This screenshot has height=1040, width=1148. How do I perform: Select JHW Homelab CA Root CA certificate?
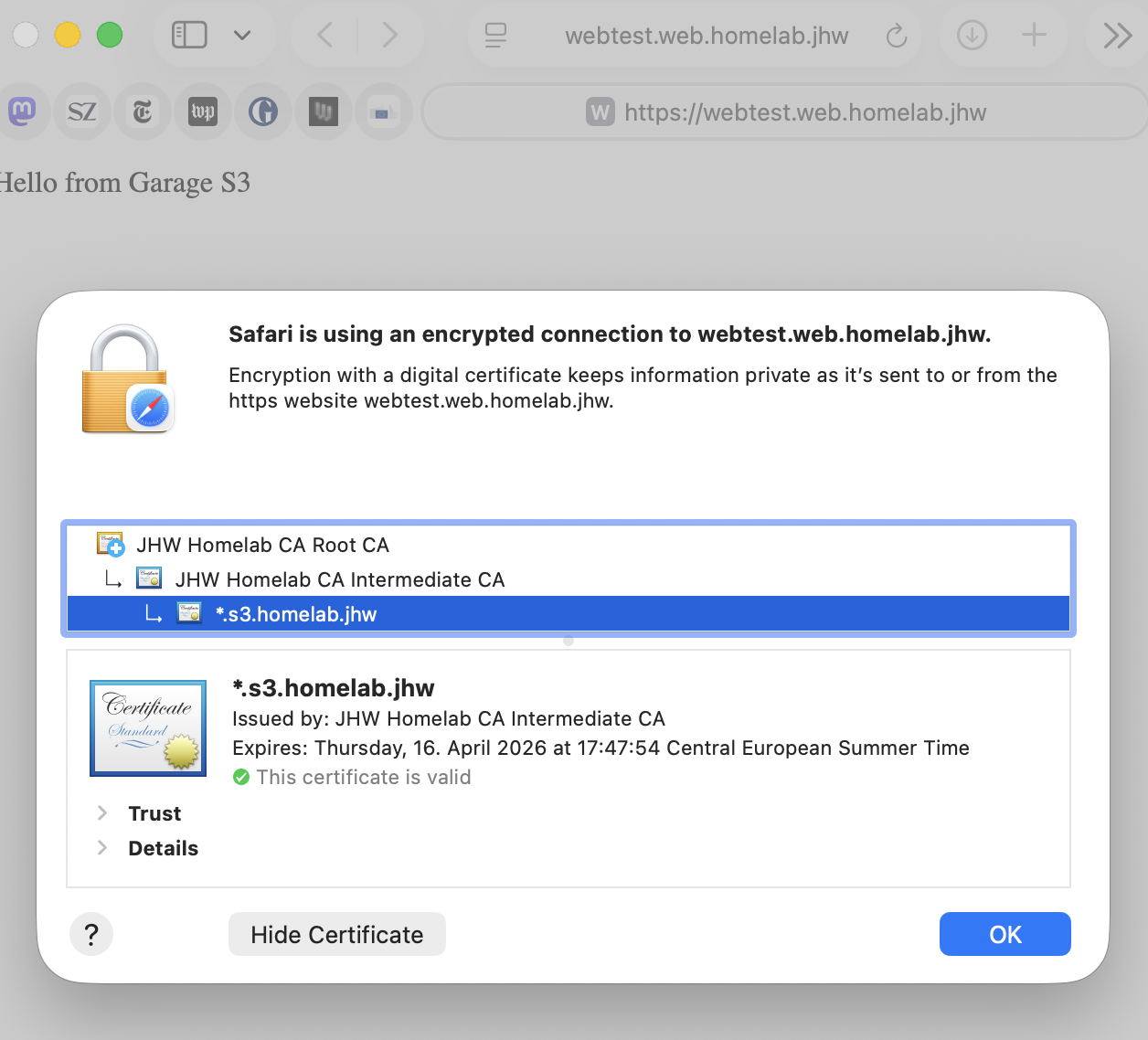(263, 546)
